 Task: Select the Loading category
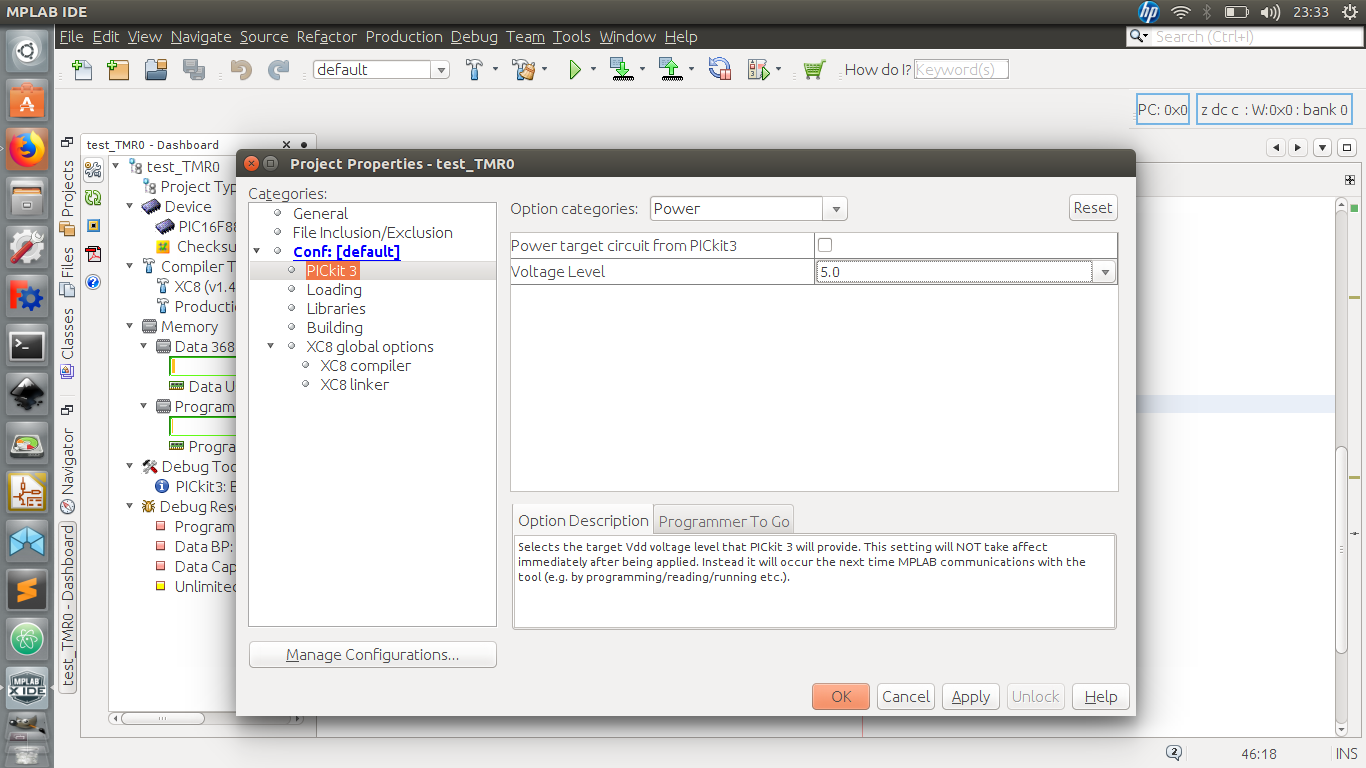coord(334,290)
